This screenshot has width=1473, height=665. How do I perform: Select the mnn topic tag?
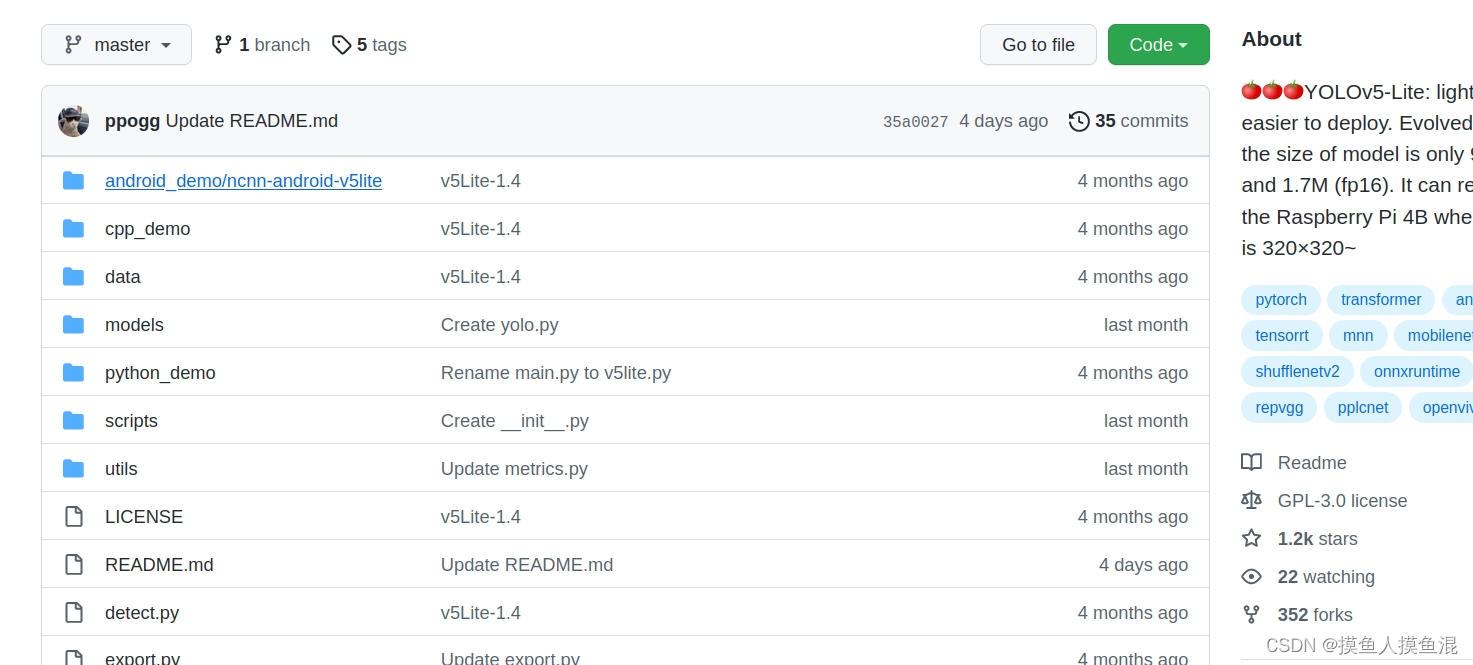click(1358, 336)
